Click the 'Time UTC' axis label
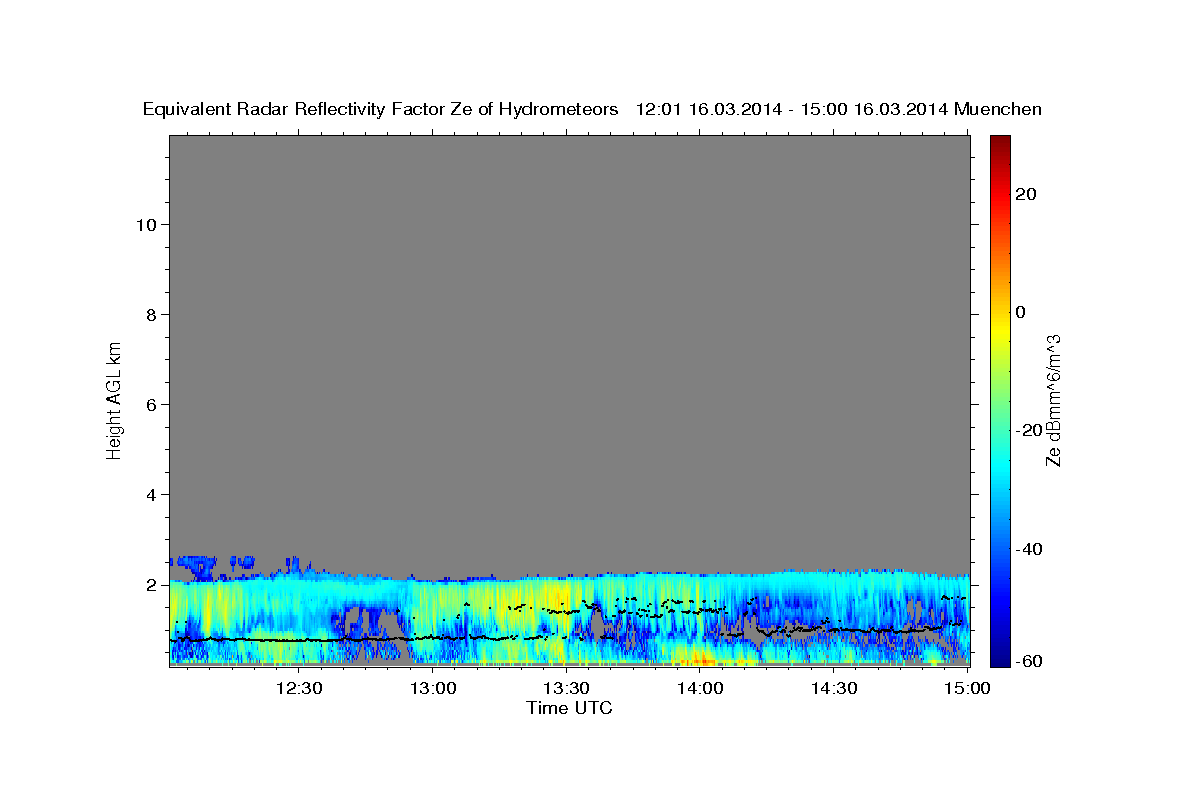Viewport: 1200px width, 800px height. (x=569, y=708)
